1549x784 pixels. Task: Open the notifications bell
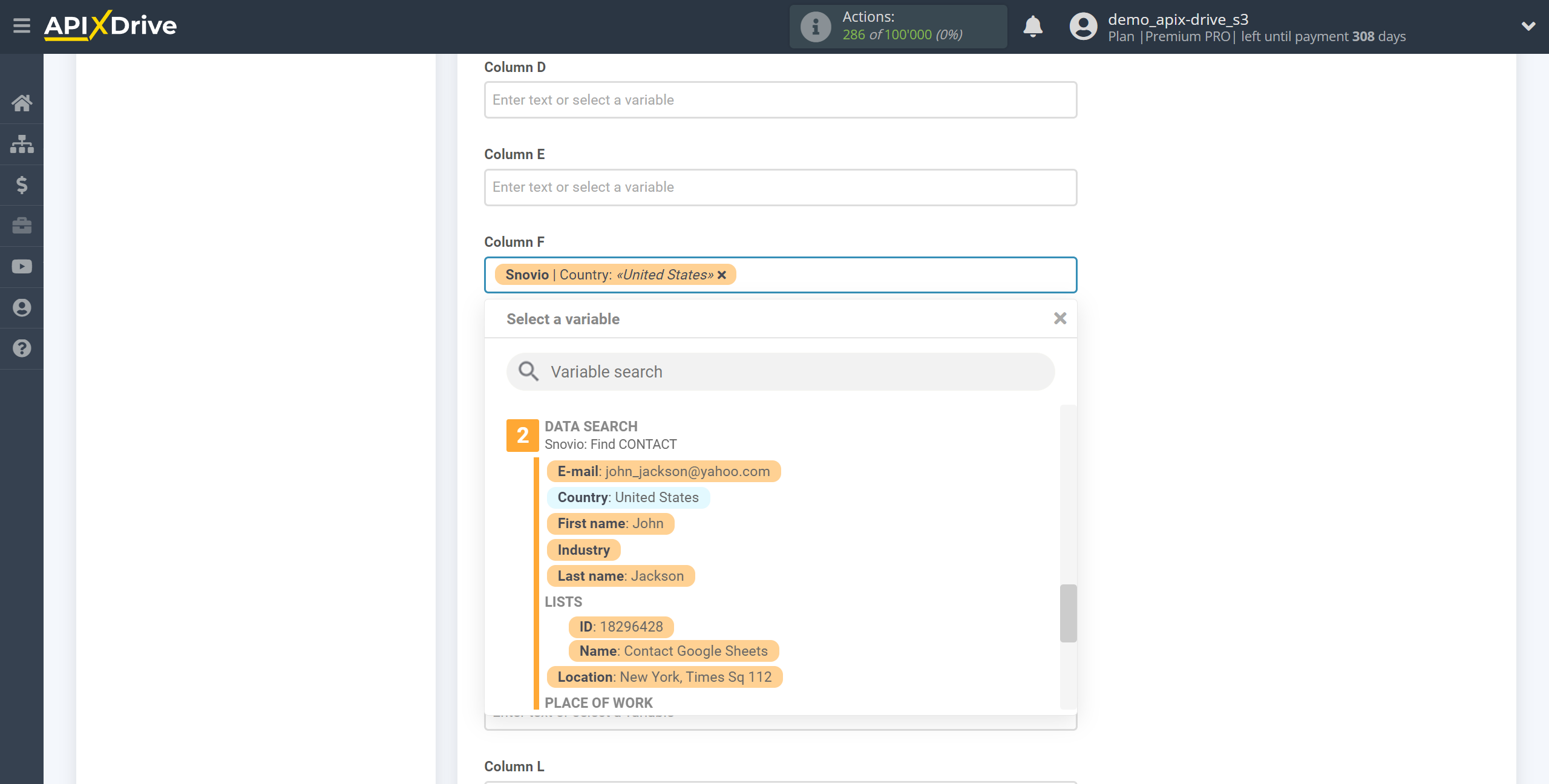[1033, 27]
